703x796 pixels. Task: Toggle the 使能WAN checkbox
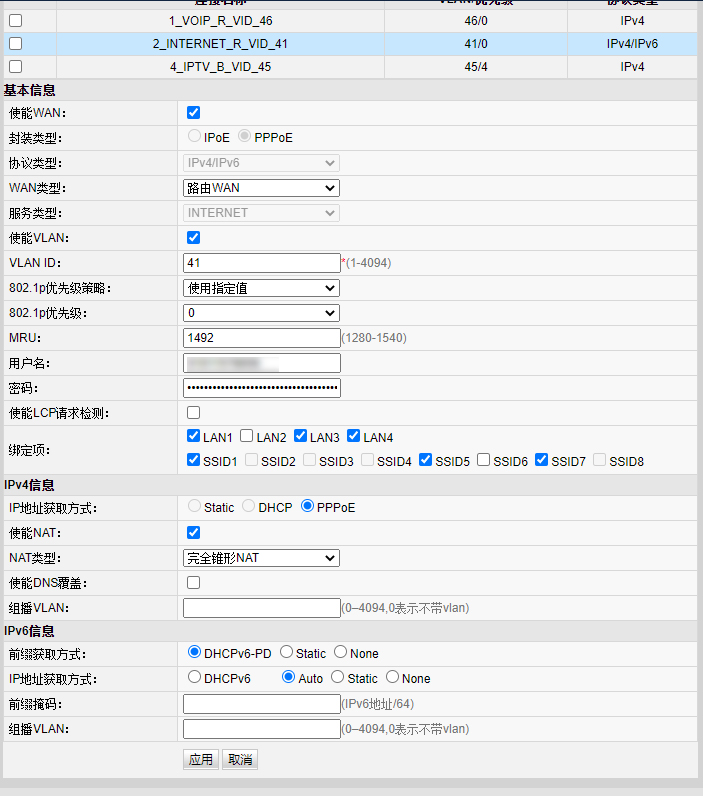(194, 113)
